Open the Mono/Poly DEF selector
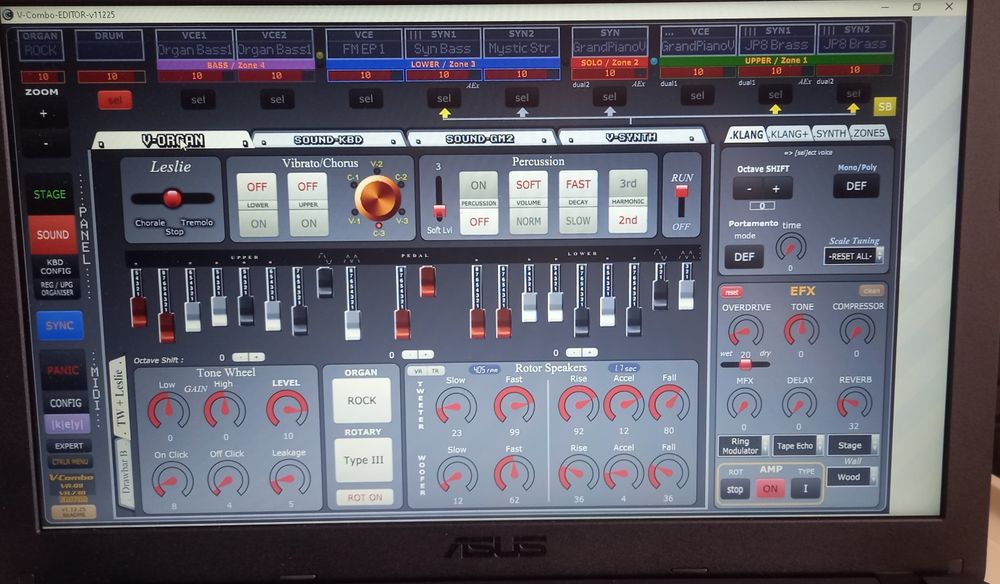Screen dimensions: 1000x584 pyautogui.click(x=856, y=186)
